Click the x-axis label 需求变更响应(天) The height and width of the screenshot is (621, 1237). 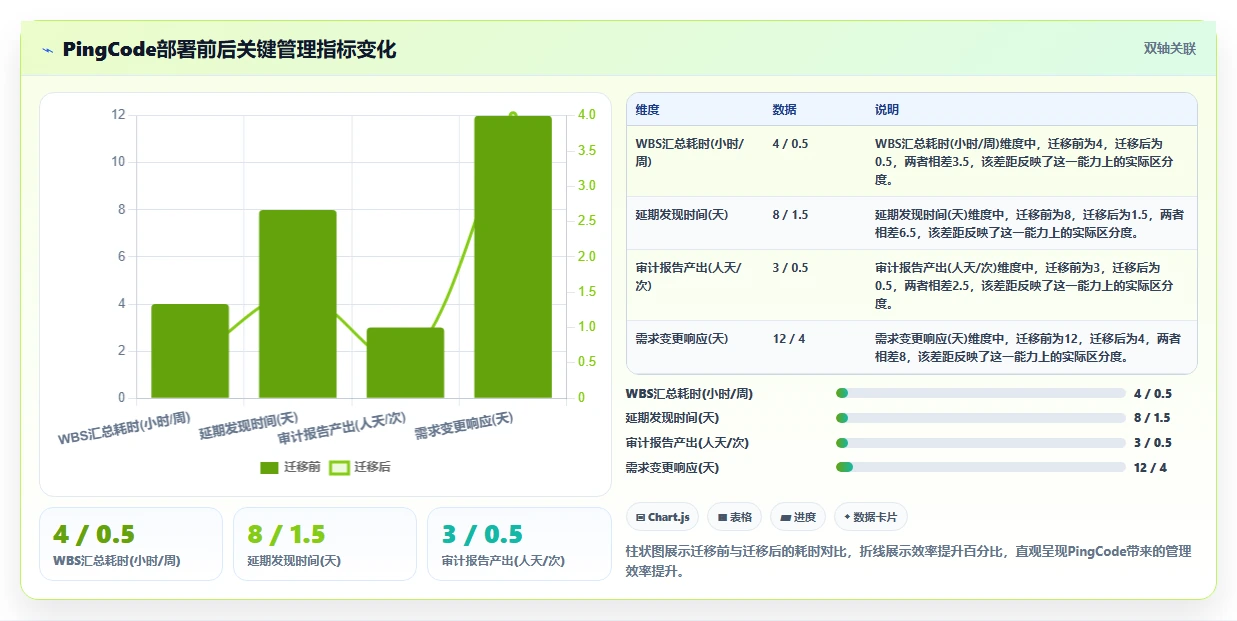click(465, 427)
